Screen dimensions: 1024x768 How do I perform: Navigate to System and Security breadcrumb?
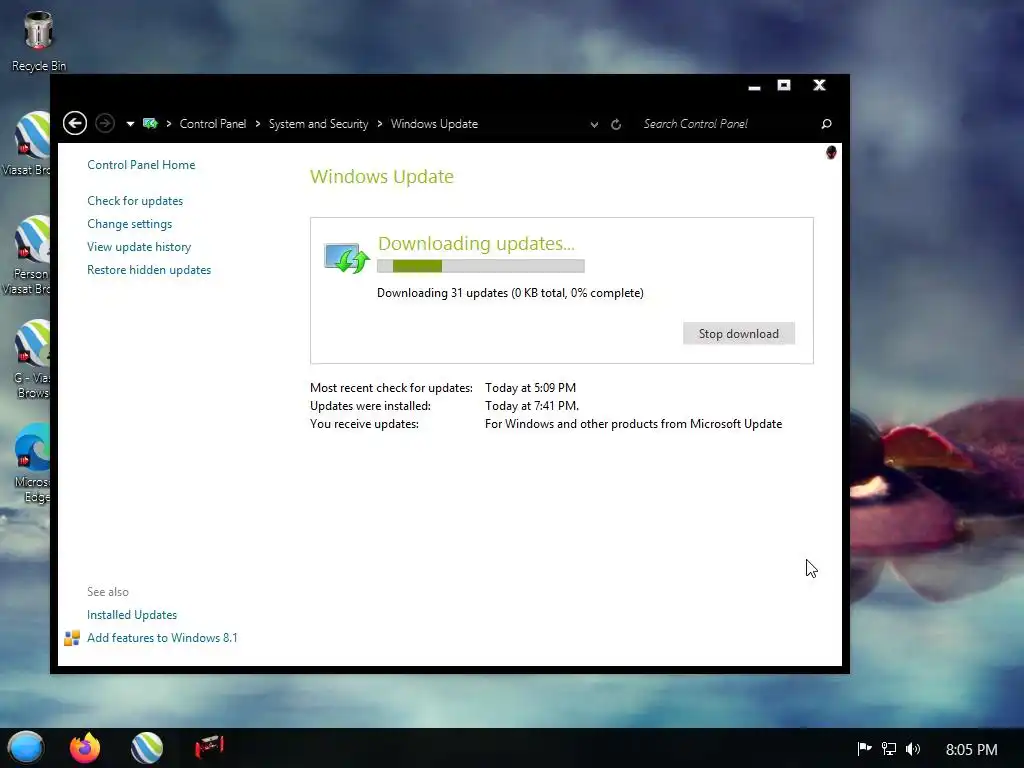319,123
